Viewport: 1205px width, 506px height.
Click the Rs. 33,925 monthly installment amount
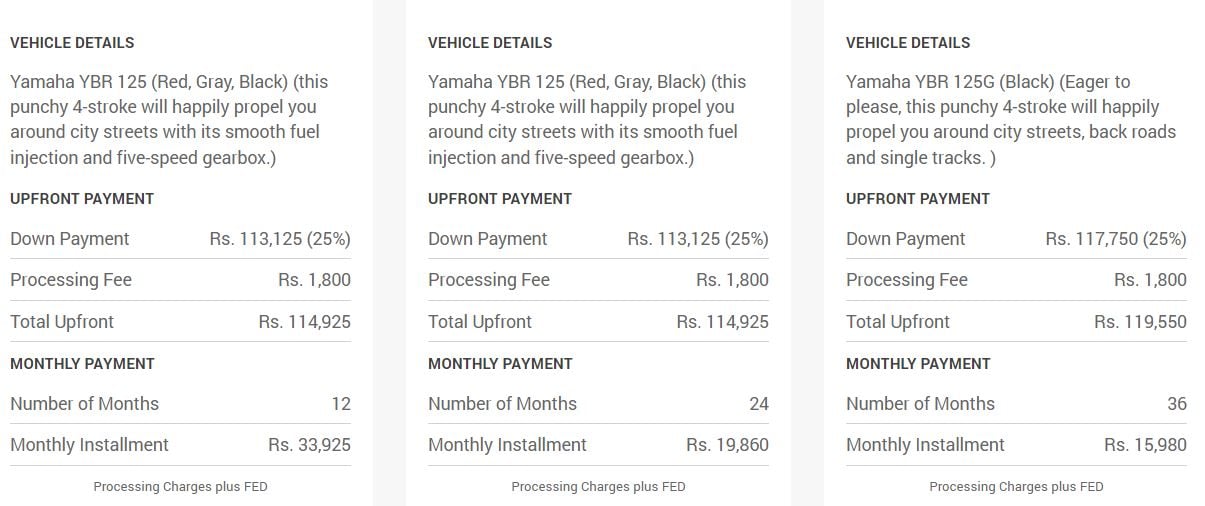pos(309,445)
